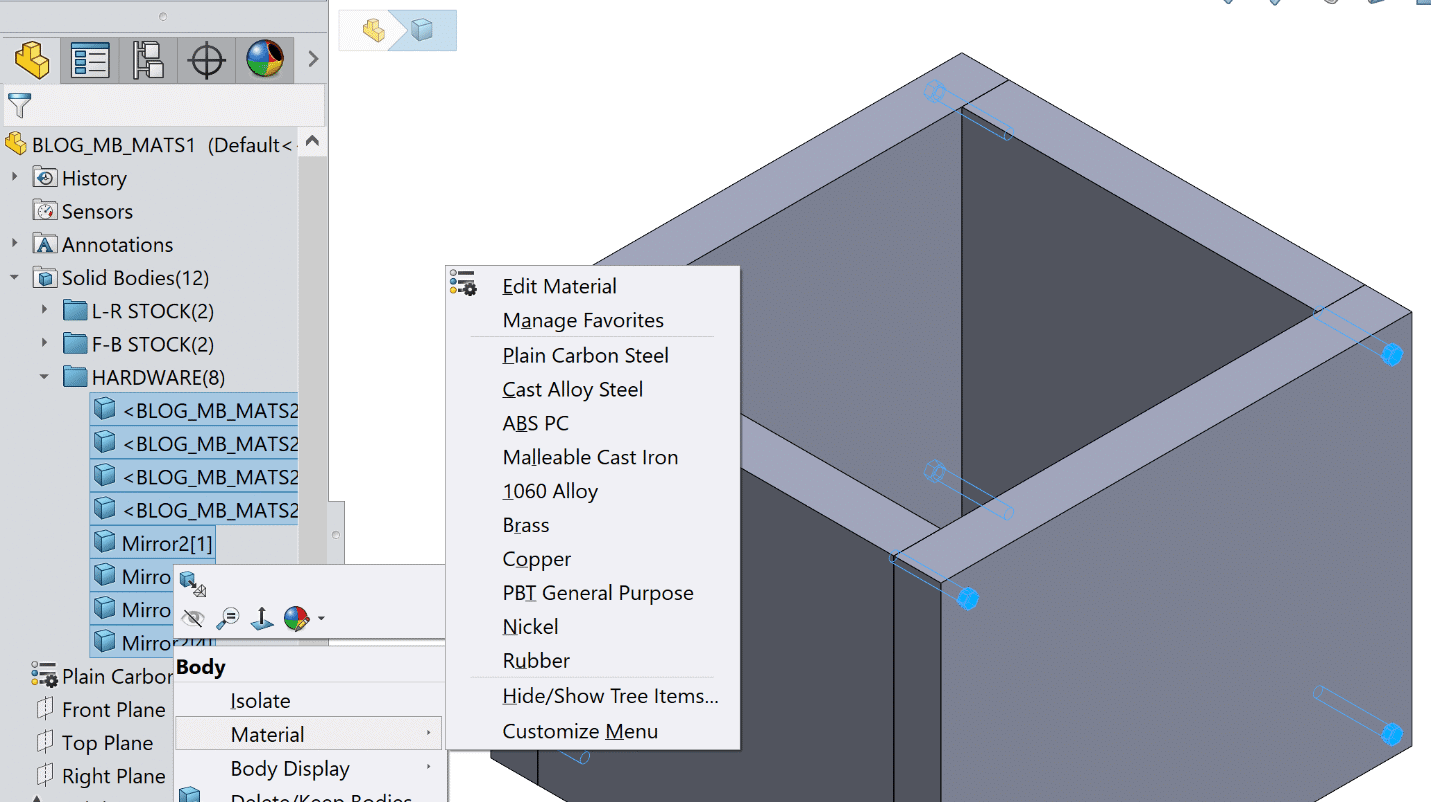The width and height of the screenshot is (1431, 802).
Task: Hide the selected bodies with the eye icon
Action: 193,619
